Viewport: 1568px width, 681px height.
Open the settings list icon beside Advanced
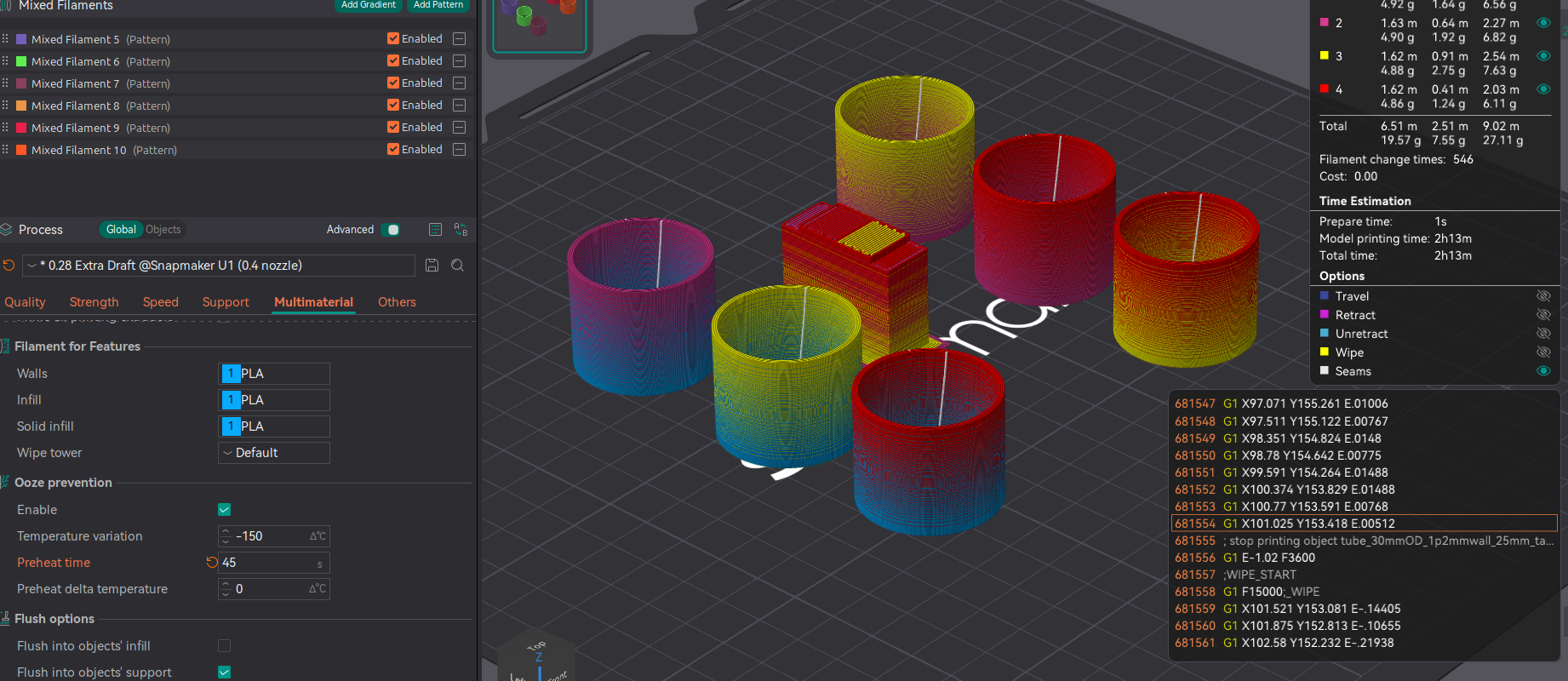pos(436,230)
